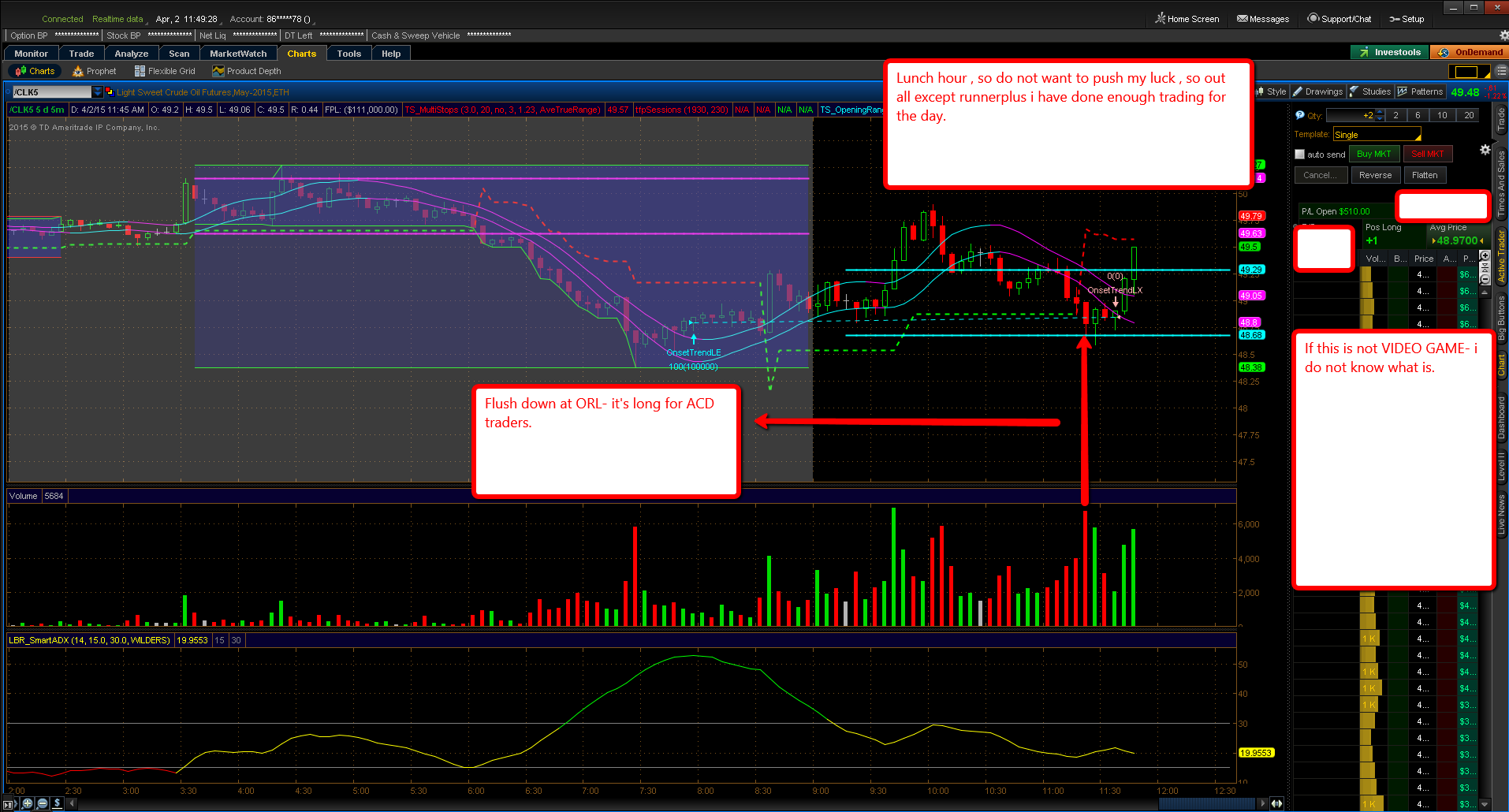Switch to the Scan tab
Viewport: 1509px width, 812px height.
pyautogui.click(x=179, y=54)
